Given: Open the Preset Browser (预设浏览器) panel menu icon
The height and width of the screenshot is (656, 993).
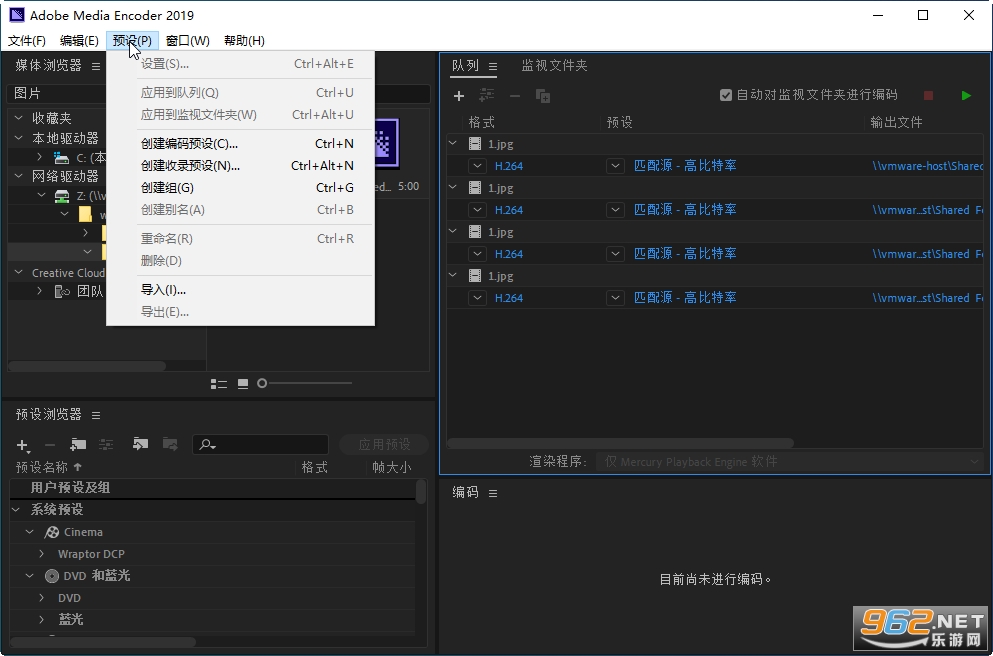Looking at the screenshot, I should pyautogui.click(x=96, y=415).
